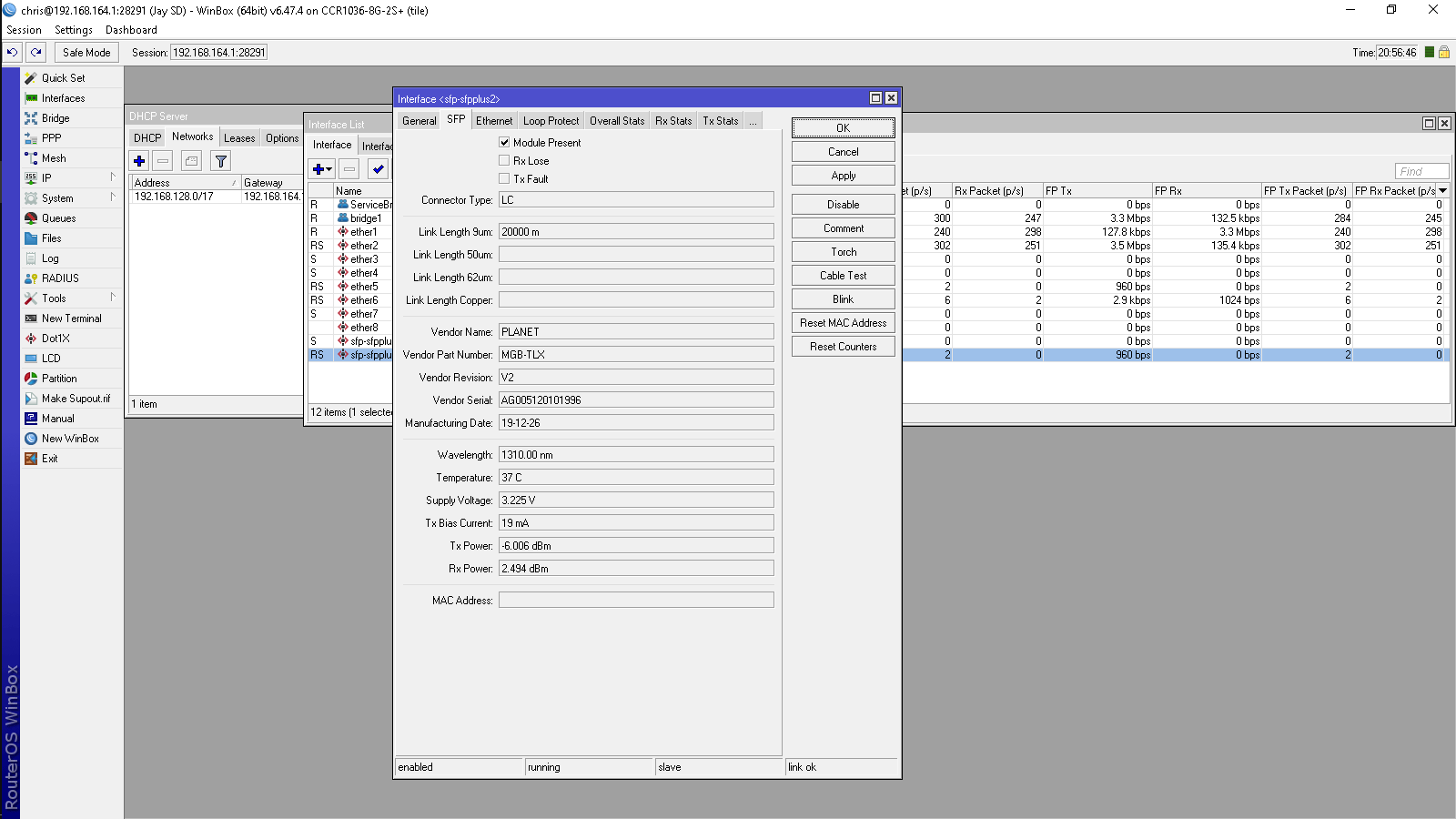Open the Settings menu
This screenshot has width=1456, height=819.
pos(74,30)
